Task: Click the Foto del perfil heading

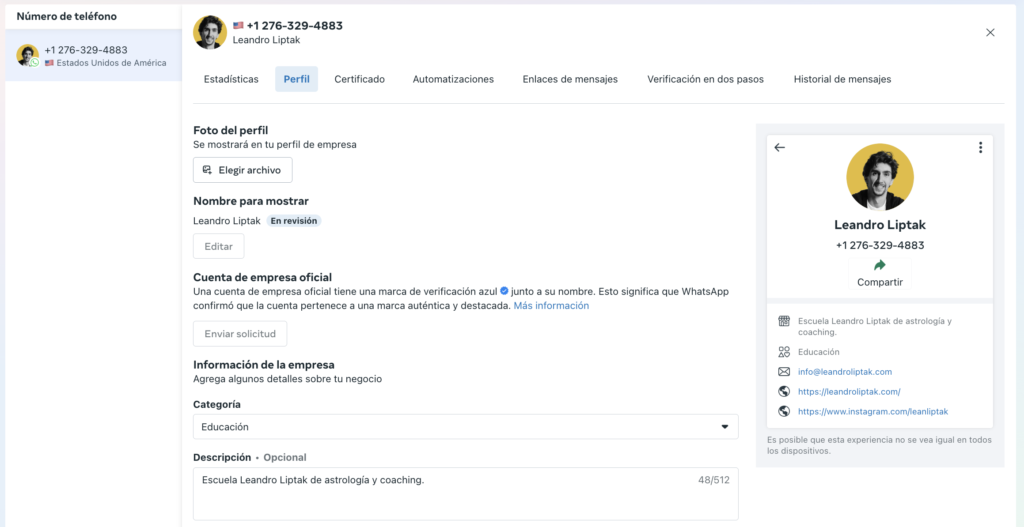Action: point(231,131)
